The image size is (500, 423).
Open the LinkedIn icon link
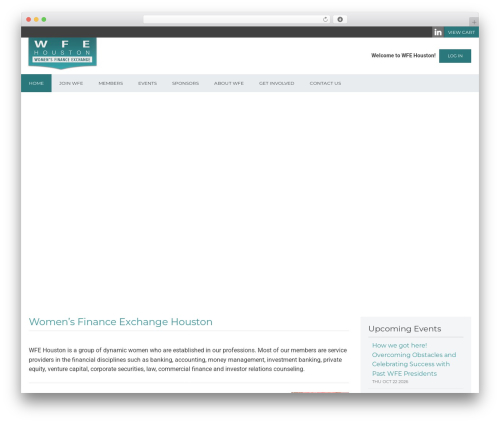[438, 32]
